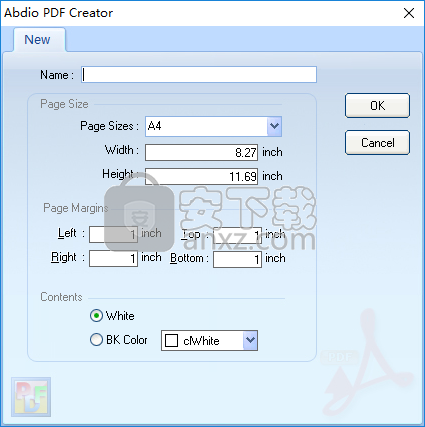Click the white color swatch beside clWhite
This screenshot has height=427, width=425.
172,341
